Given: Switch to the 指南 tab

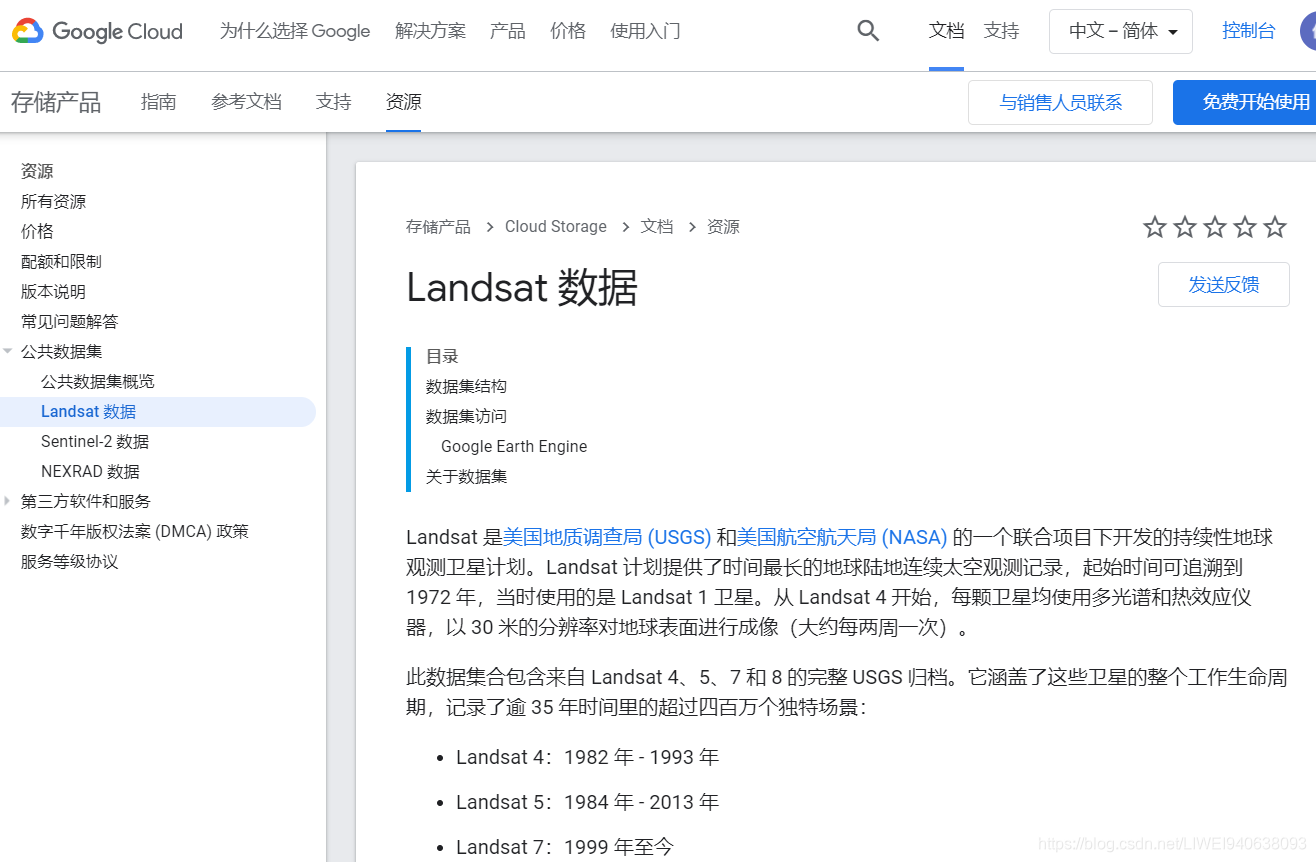Looking at the screenshot, I should (x=158, y=101).
